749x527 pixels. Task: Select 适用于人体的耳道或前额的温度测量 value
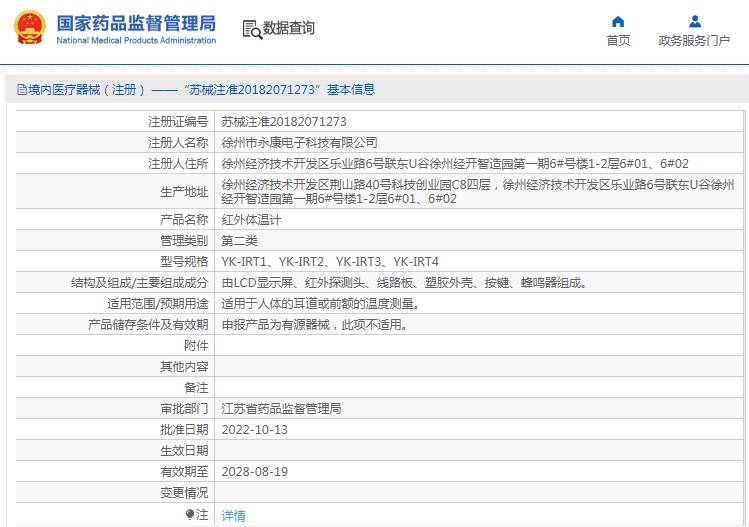point(321,304)
